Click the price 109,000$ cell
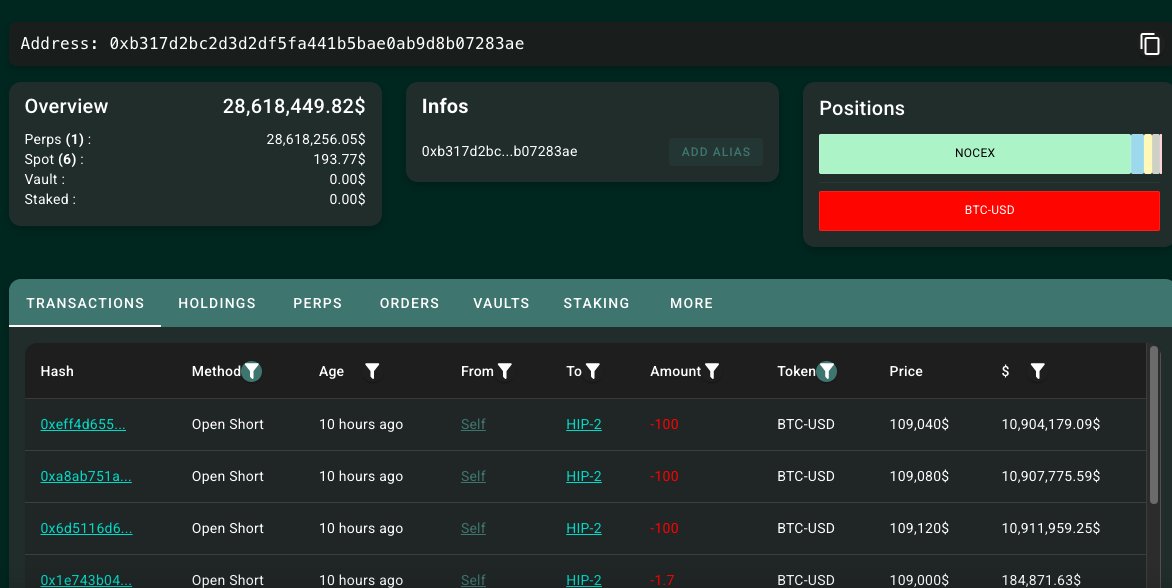1172x588 pixels. 919,580
